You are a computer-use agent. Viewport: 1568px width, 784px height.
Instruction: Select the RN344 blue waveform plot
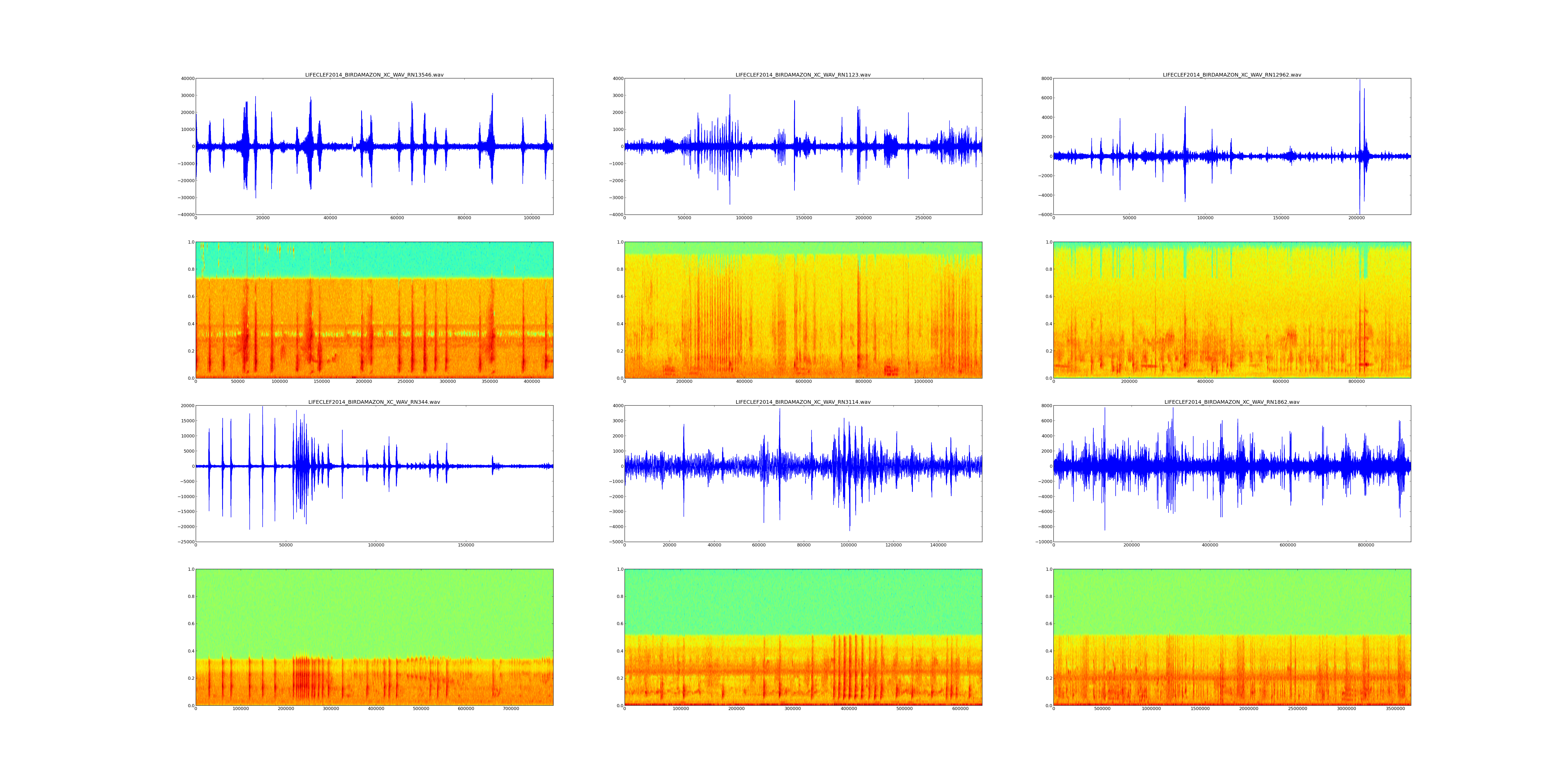point(374,473)
